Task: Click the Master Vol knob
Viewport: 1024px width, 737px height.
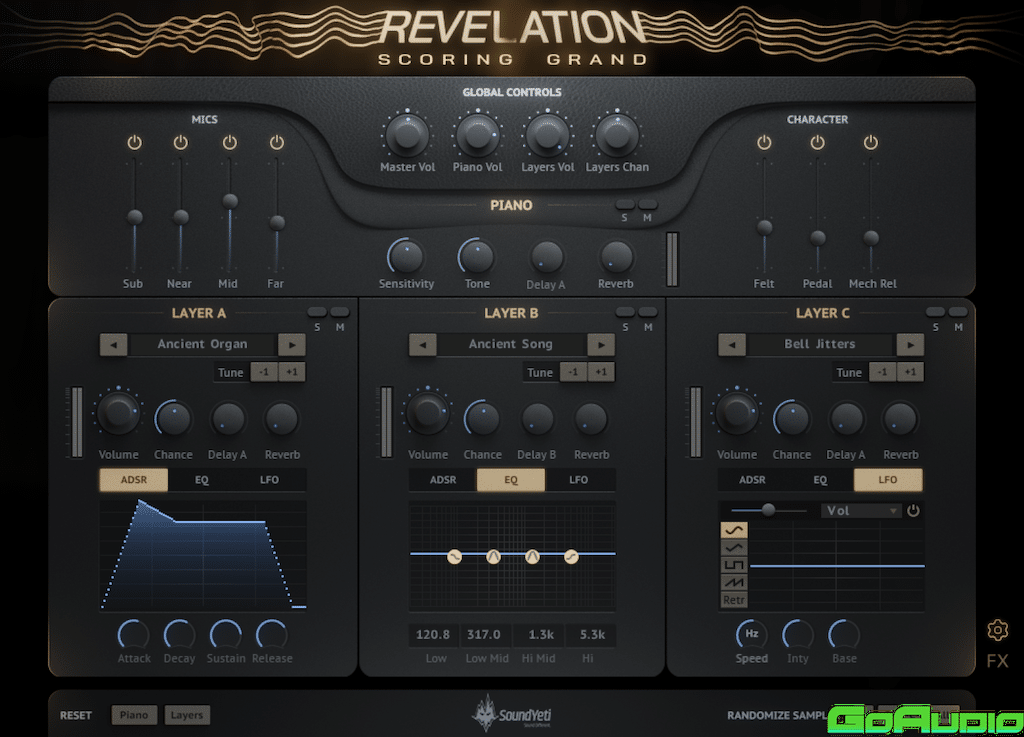Action: [x=408, y=135]
